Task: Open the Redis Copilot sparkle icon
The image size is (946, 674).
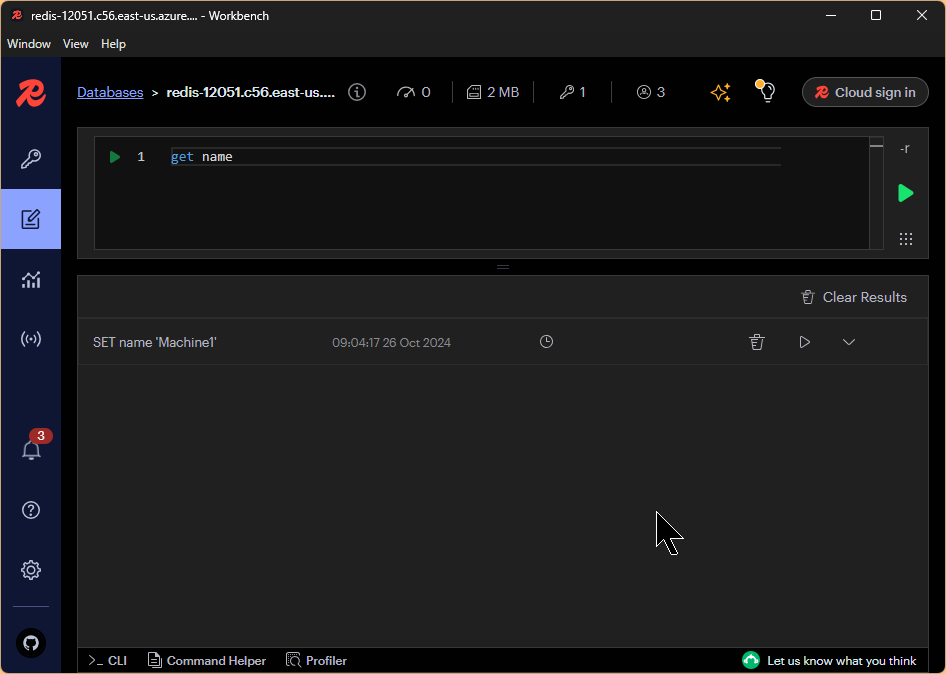Action: pos(721,92)
